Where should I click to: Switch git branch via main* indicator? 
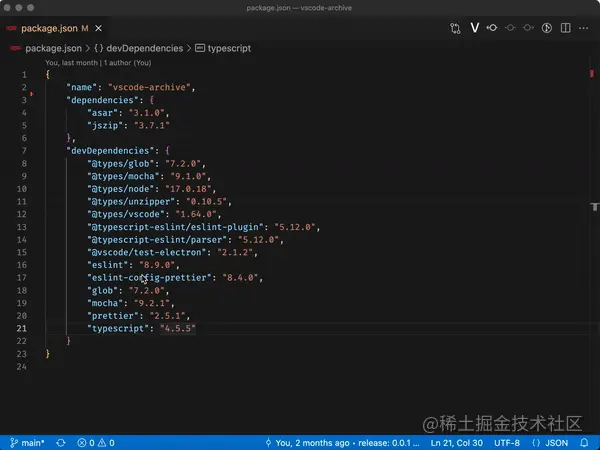tap(26, 442)
